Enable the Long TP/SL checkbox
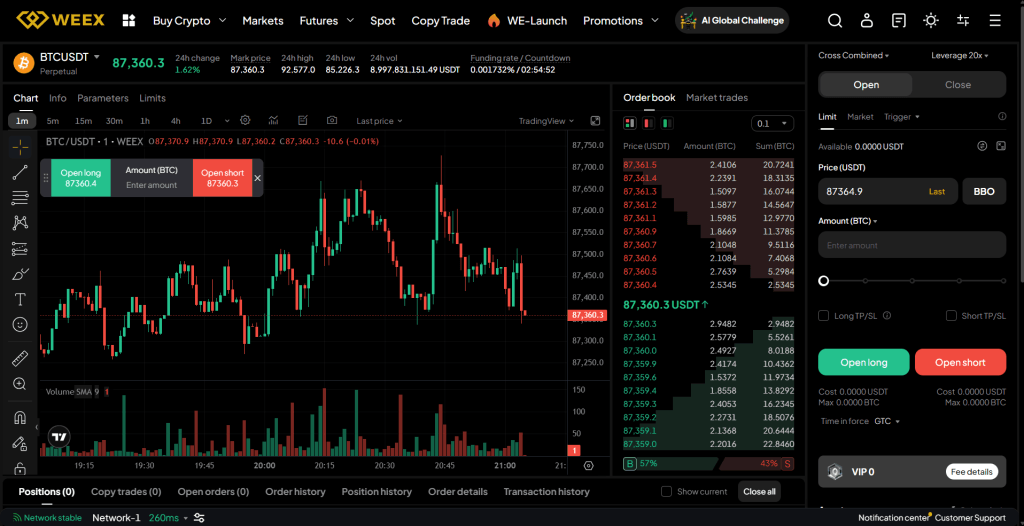Image resolution: width=1024 pixels, height=526 pixels. pyautogui.click(x=824, y=316)
